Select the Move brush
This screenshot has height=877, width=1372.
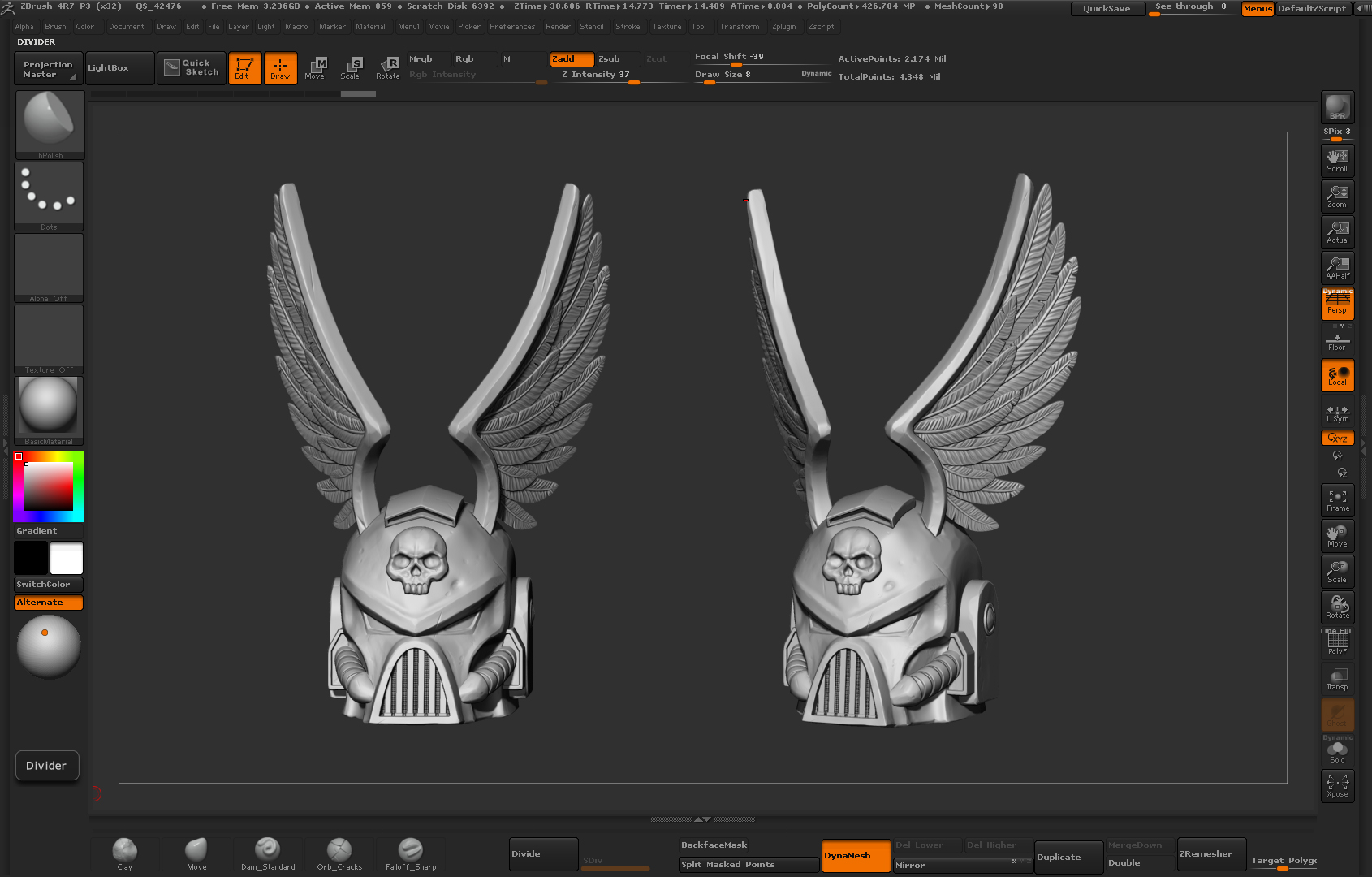point(196,853)
